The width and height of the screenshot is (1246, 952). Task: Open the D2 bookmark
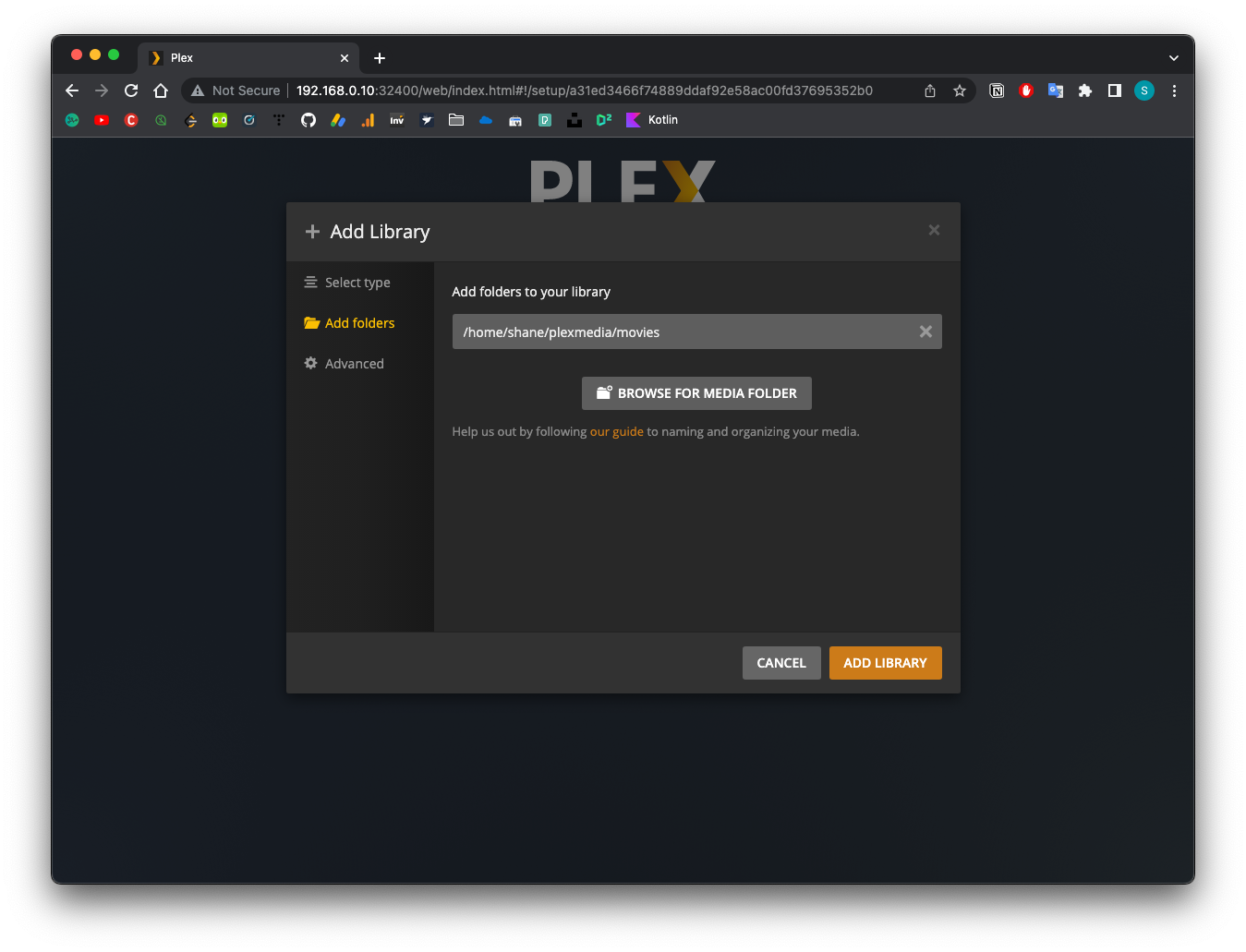pyautogui.click(x=604, y=120)
